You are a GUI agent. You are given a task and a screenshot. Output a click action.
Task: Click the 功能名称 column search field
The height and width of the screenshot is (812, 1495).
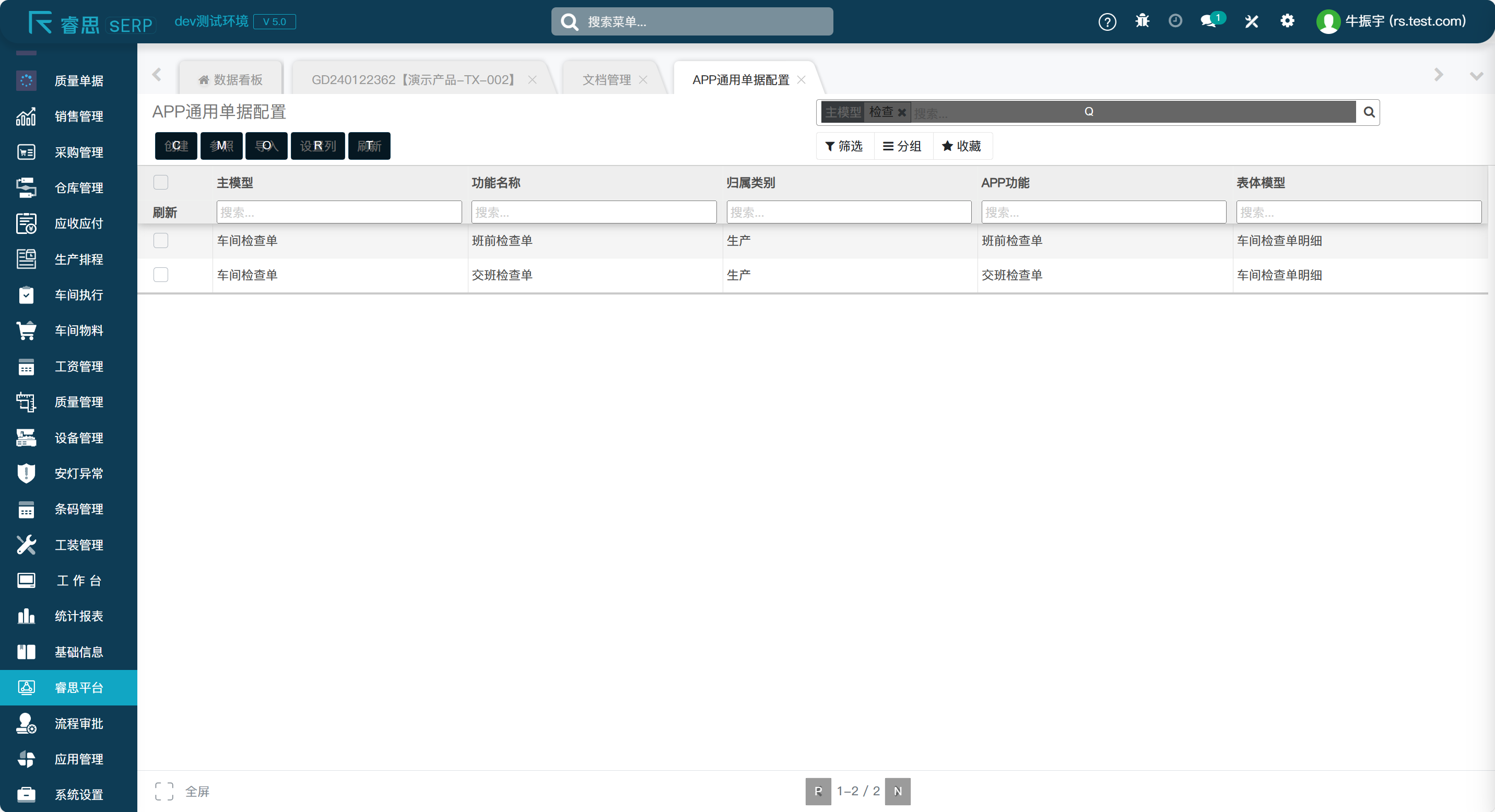[593, 213]
